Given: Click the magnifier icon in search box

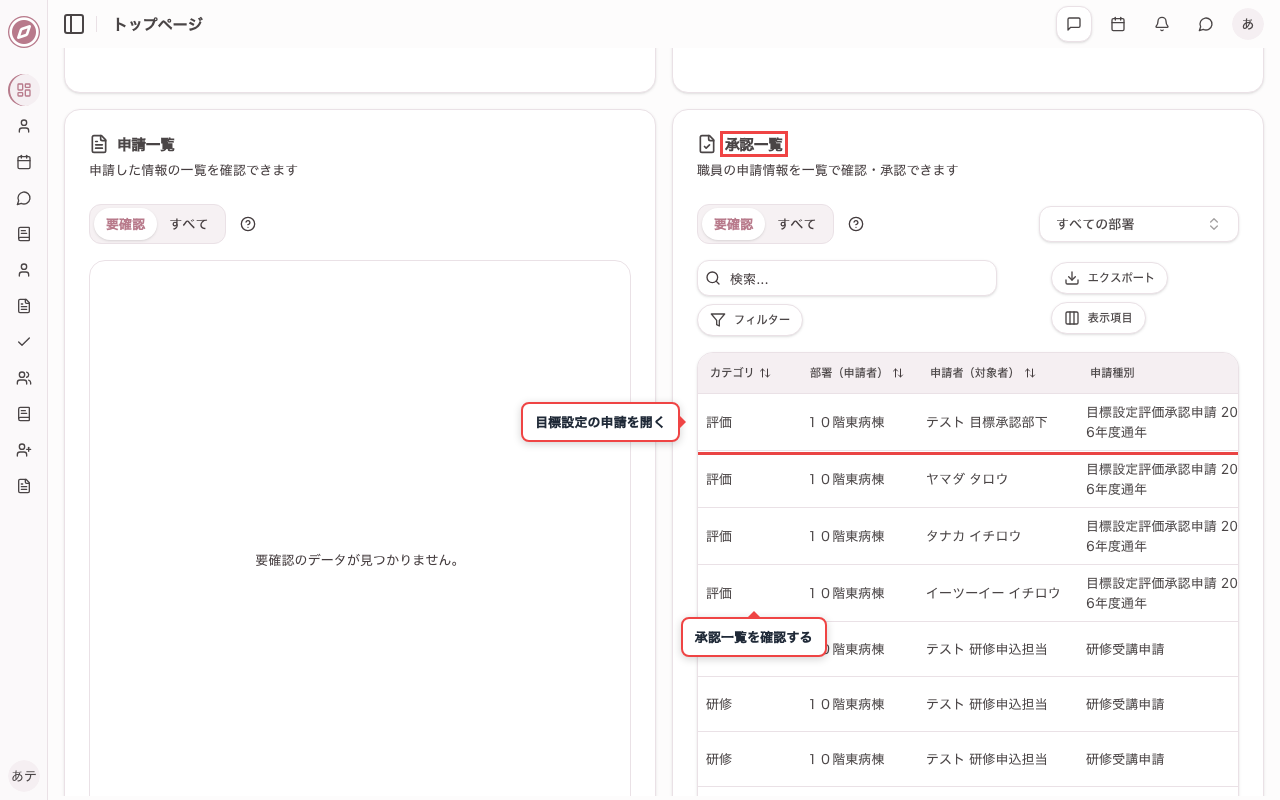Looking at the screenshot, I should tap(713, 278).
